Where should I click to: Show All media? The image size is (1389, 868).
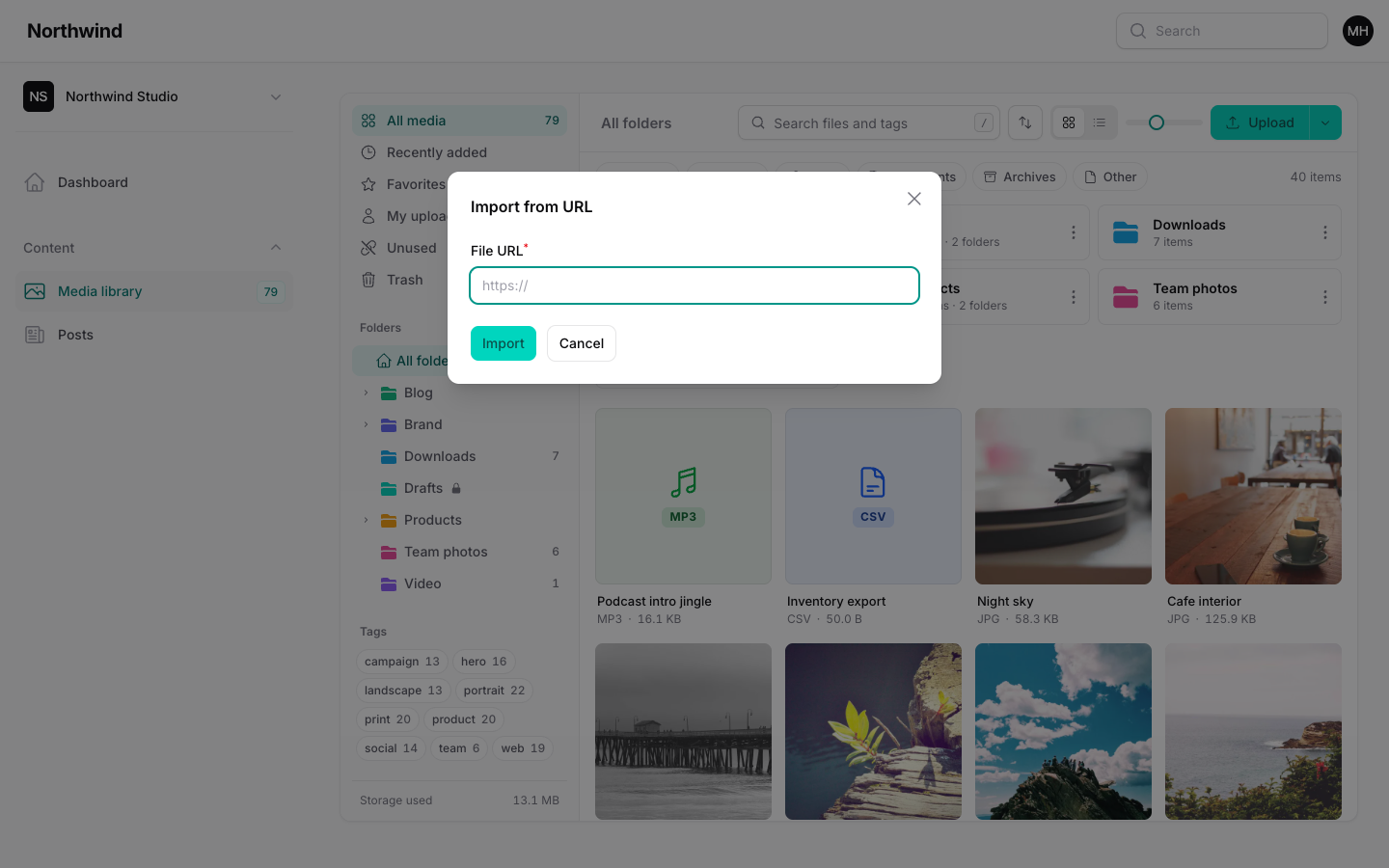[459, 121]
